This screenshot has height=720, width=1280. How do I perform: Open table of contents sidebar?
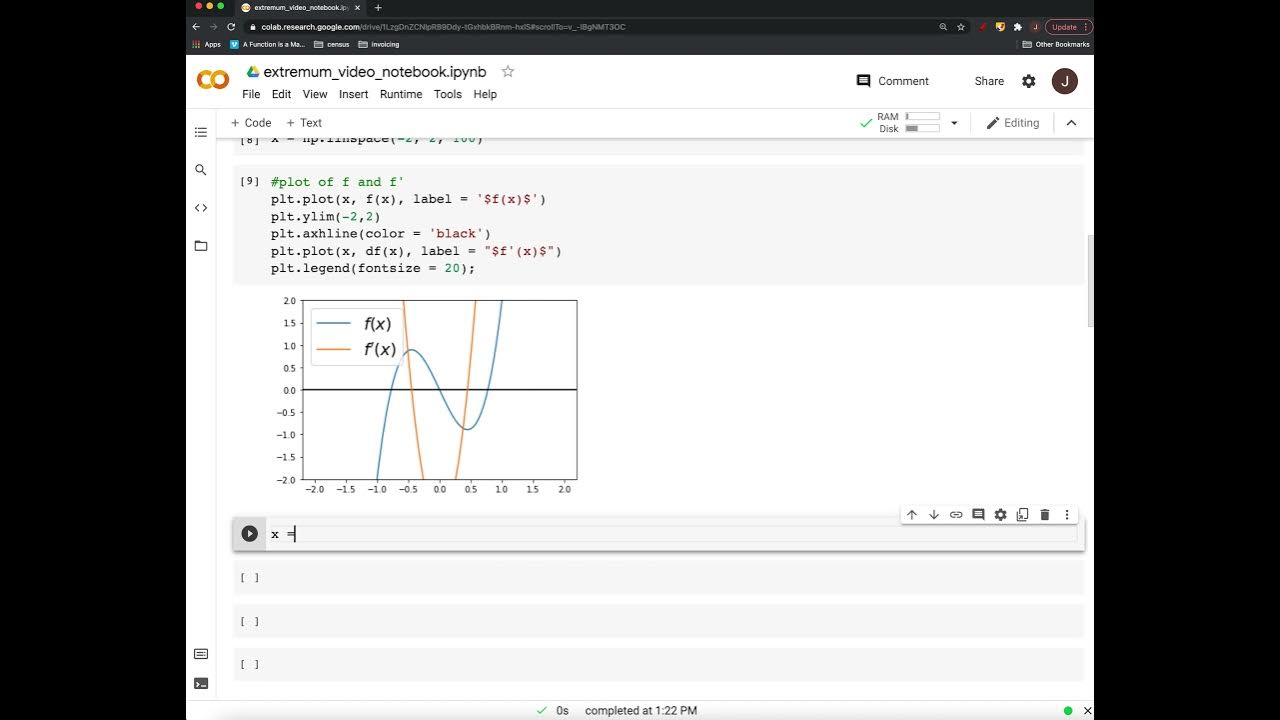click(x=201, y=132)
